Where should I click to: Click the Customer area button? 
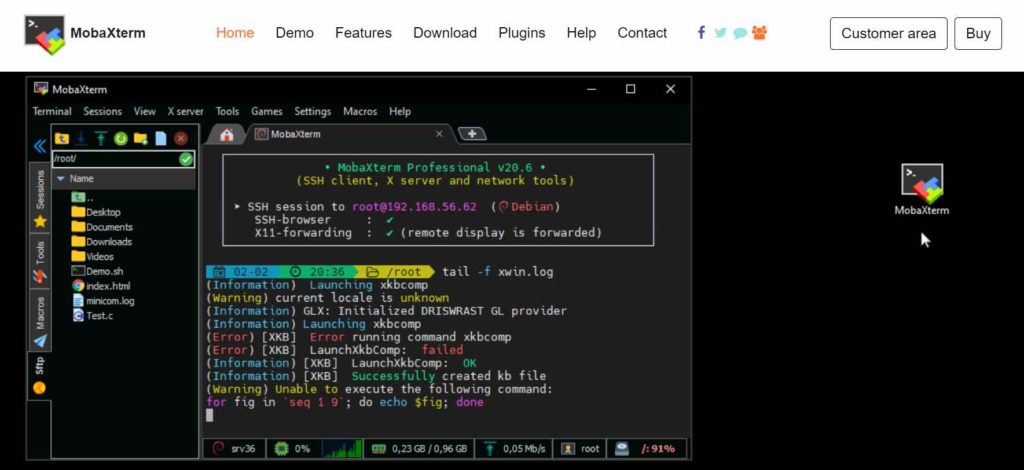point(888,33)
